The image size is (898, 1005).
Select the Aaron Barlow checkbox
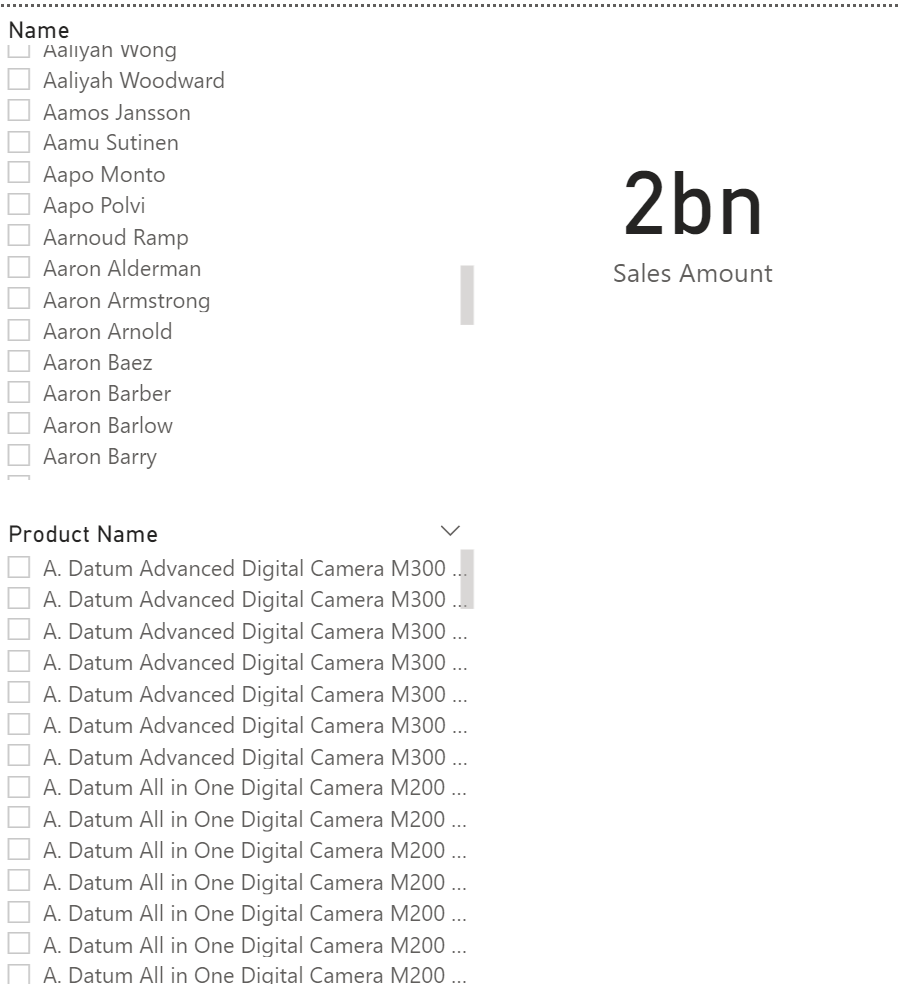click(x=19, y=425)
